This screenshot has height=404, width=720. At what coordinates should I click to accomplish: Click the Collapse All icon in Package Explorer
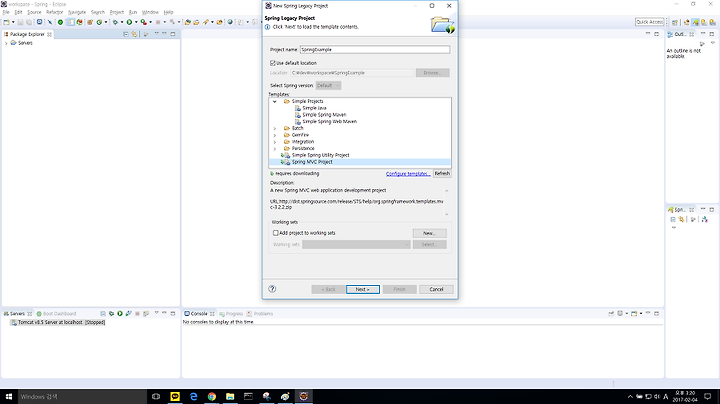[126, 34]
